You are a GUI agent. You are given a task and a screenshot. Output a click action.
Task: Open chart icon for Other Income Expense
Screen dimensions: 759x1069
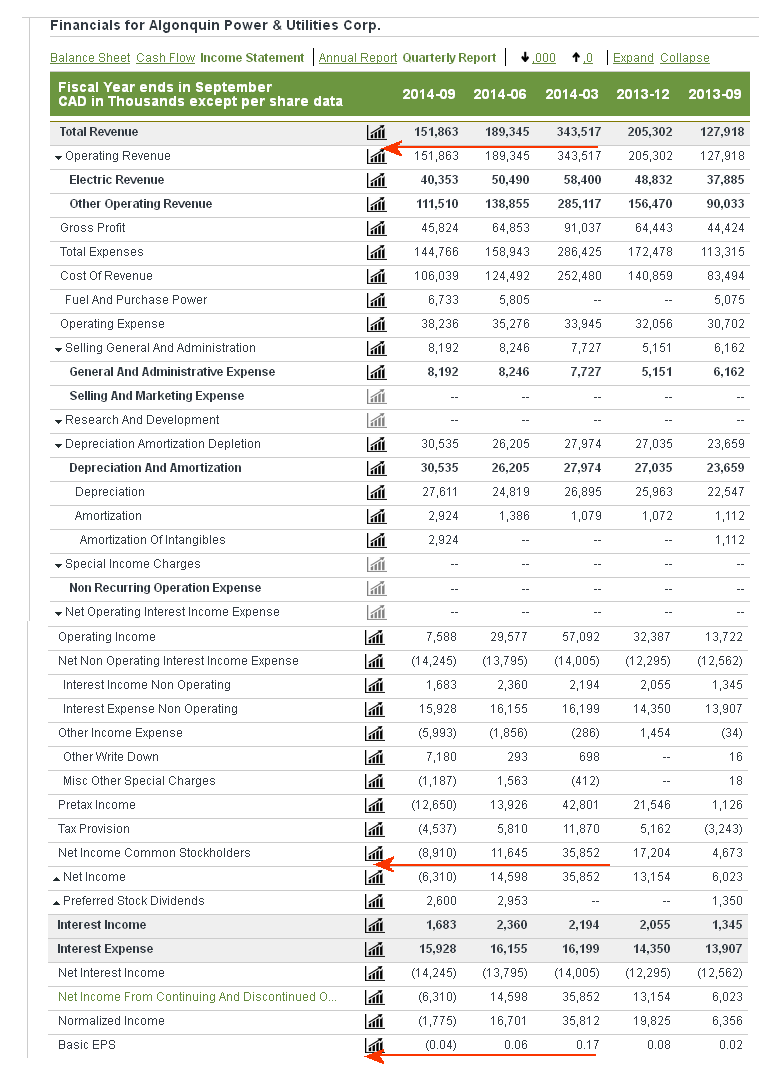point(374,734)
